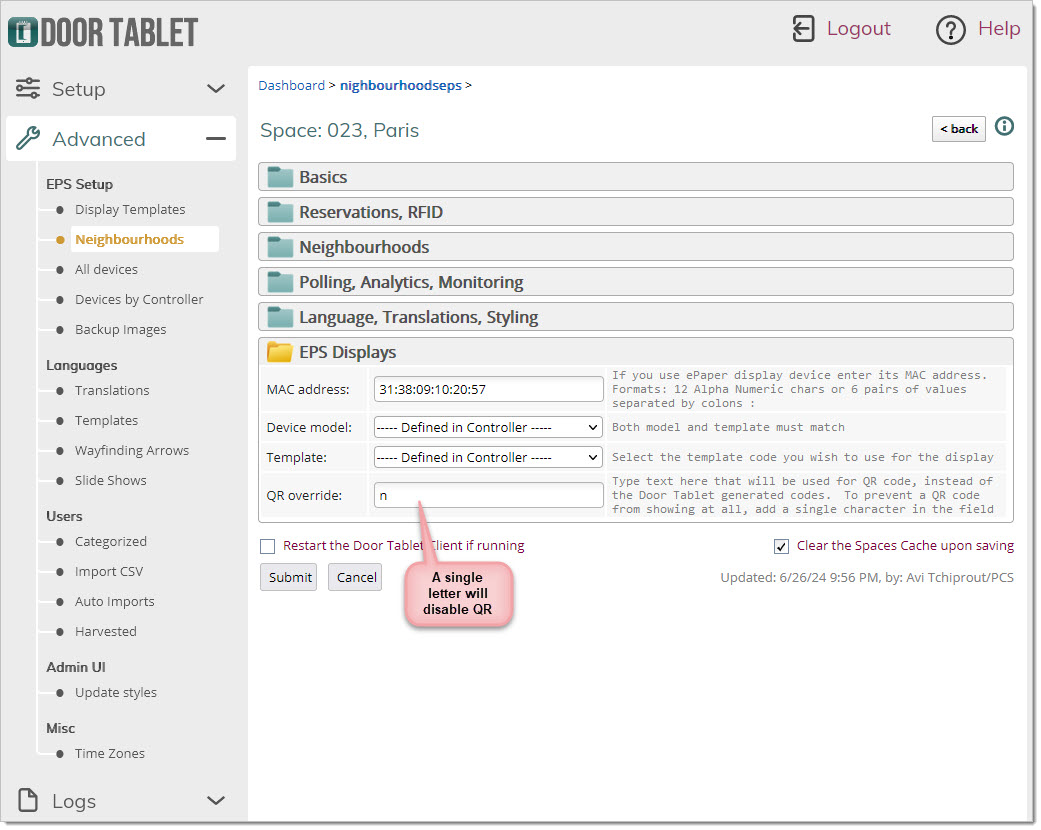
Task: Click the Advanced wrench icon
Action: [x=28, y=139]
